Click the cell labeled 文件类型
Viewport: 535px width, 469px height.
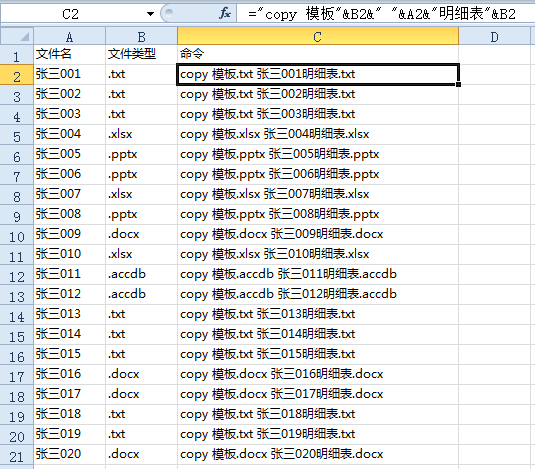point(141,54)
